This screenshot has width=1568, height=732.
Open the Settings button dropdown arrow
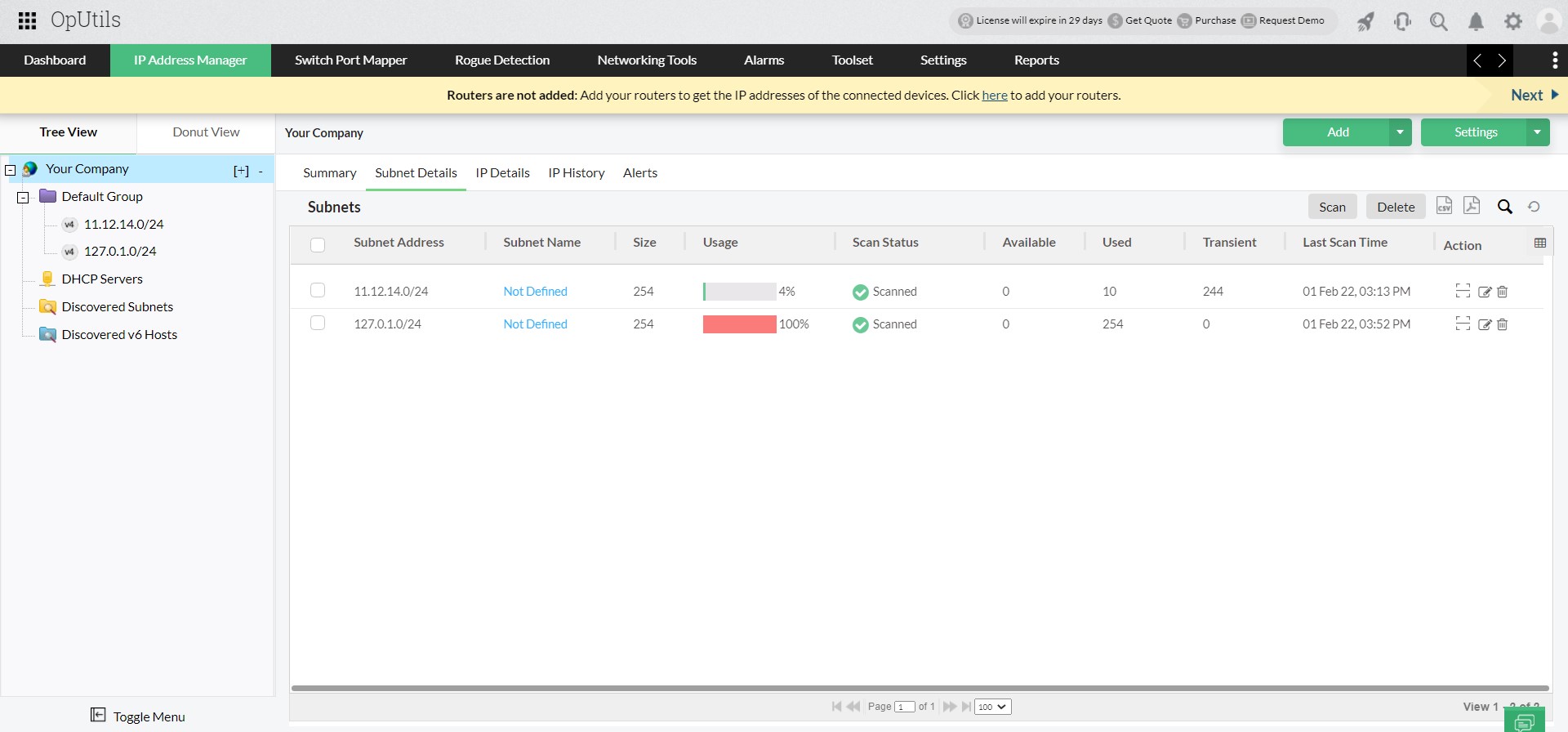tap(1538, 132)
